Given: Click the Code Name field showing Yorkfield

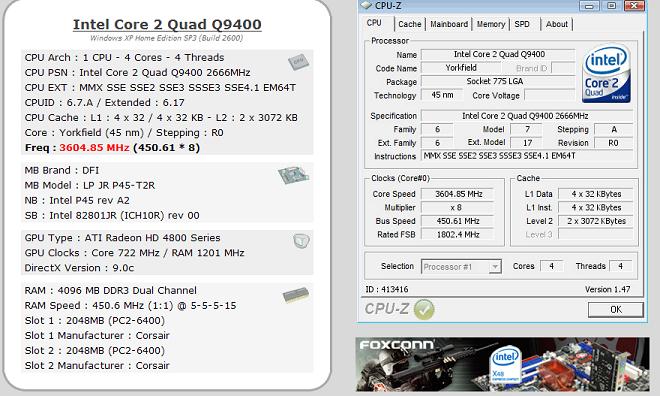Looking at the screenshot, I should (x=461, y=68).
